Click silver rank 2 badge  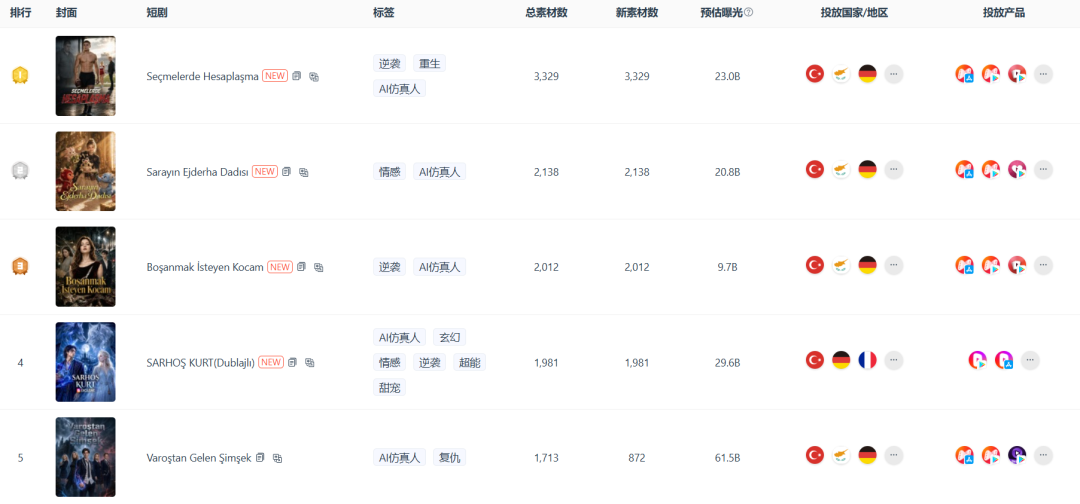pos(20,171)
